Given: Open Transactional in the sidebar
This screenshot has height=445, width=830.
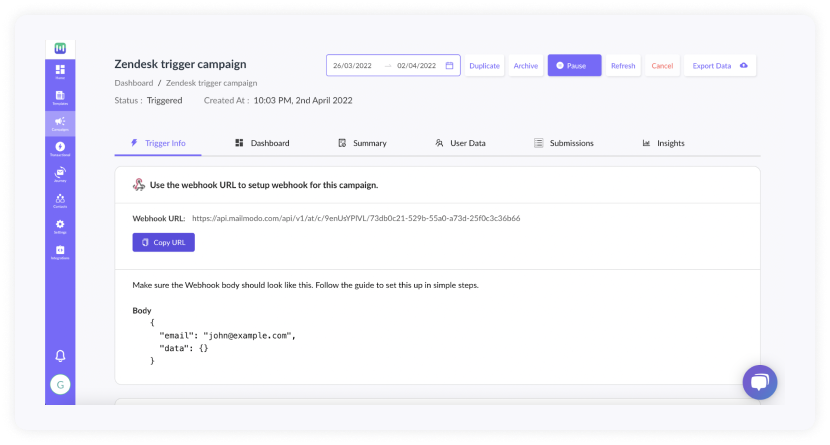Looking at the screenshot, I should tap(60, 149).
